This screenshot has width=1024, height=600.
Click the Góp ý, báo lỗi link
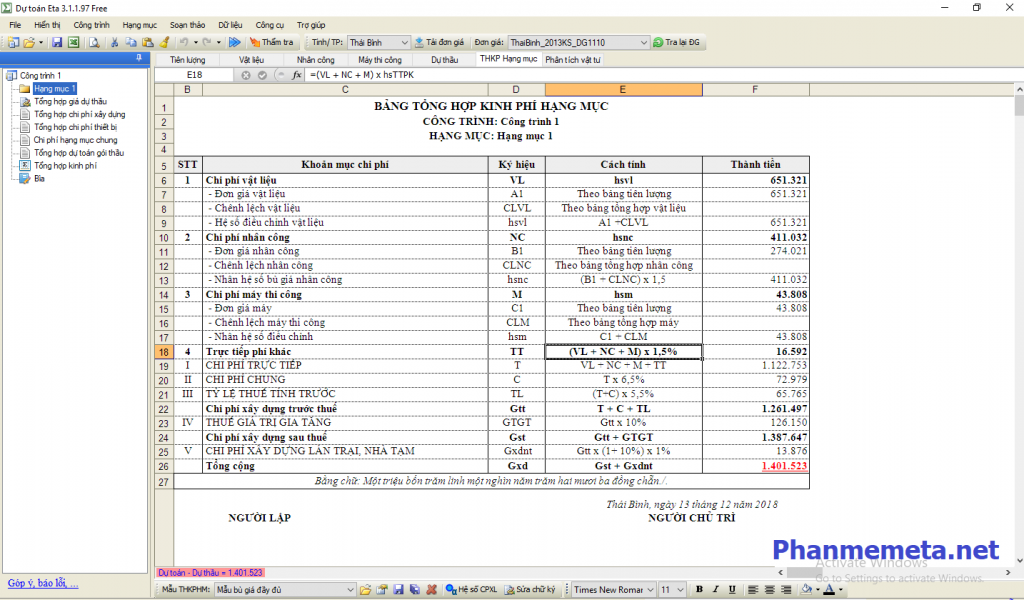click(43, 583)
